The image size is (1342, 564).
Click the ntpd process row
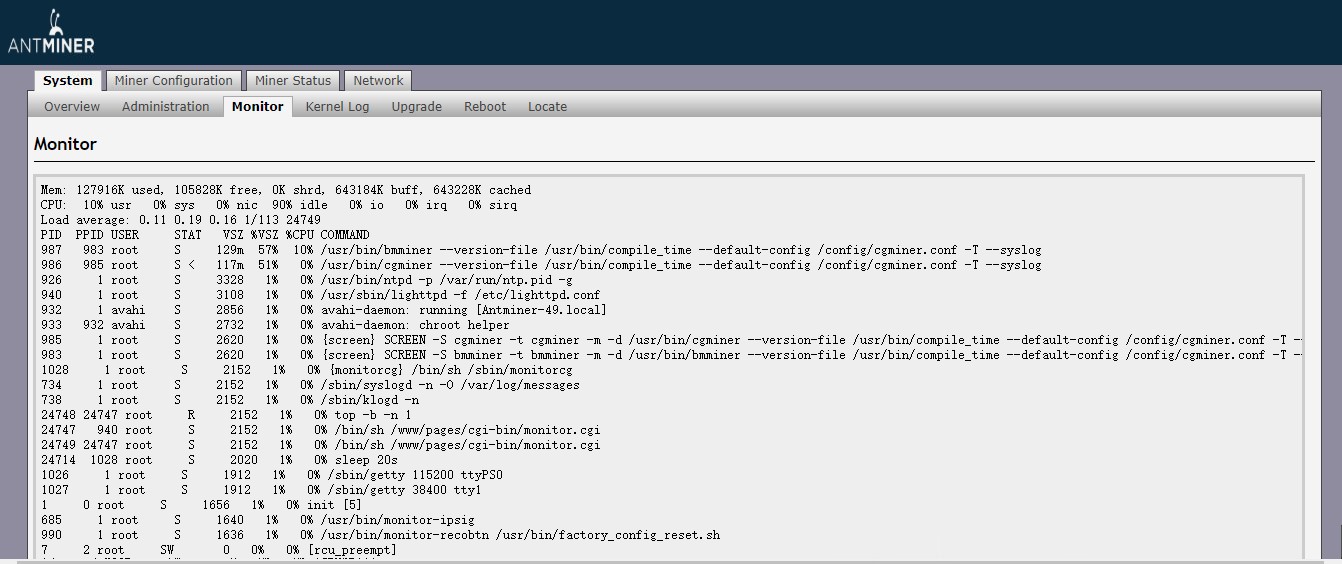click(x=306, y=280)
